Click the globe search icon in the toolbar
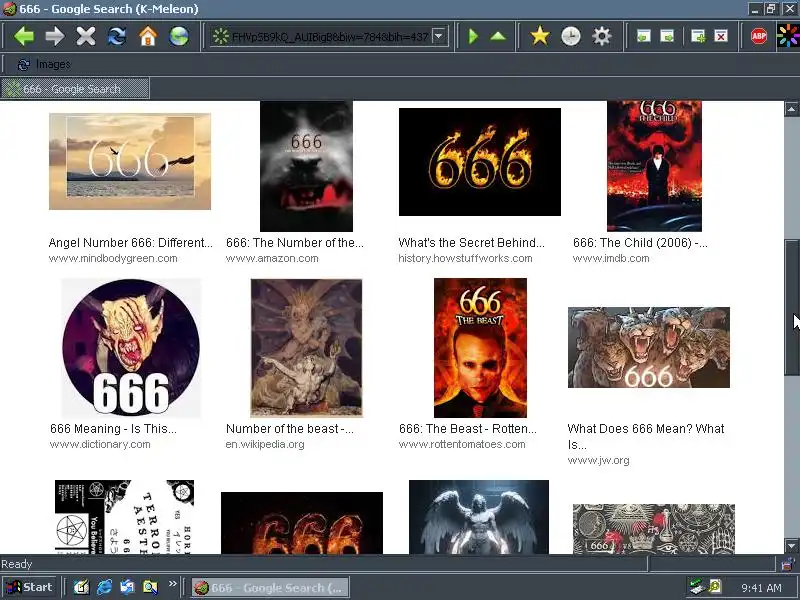Viewport: 800px width, 600px height. coord(179,36)
